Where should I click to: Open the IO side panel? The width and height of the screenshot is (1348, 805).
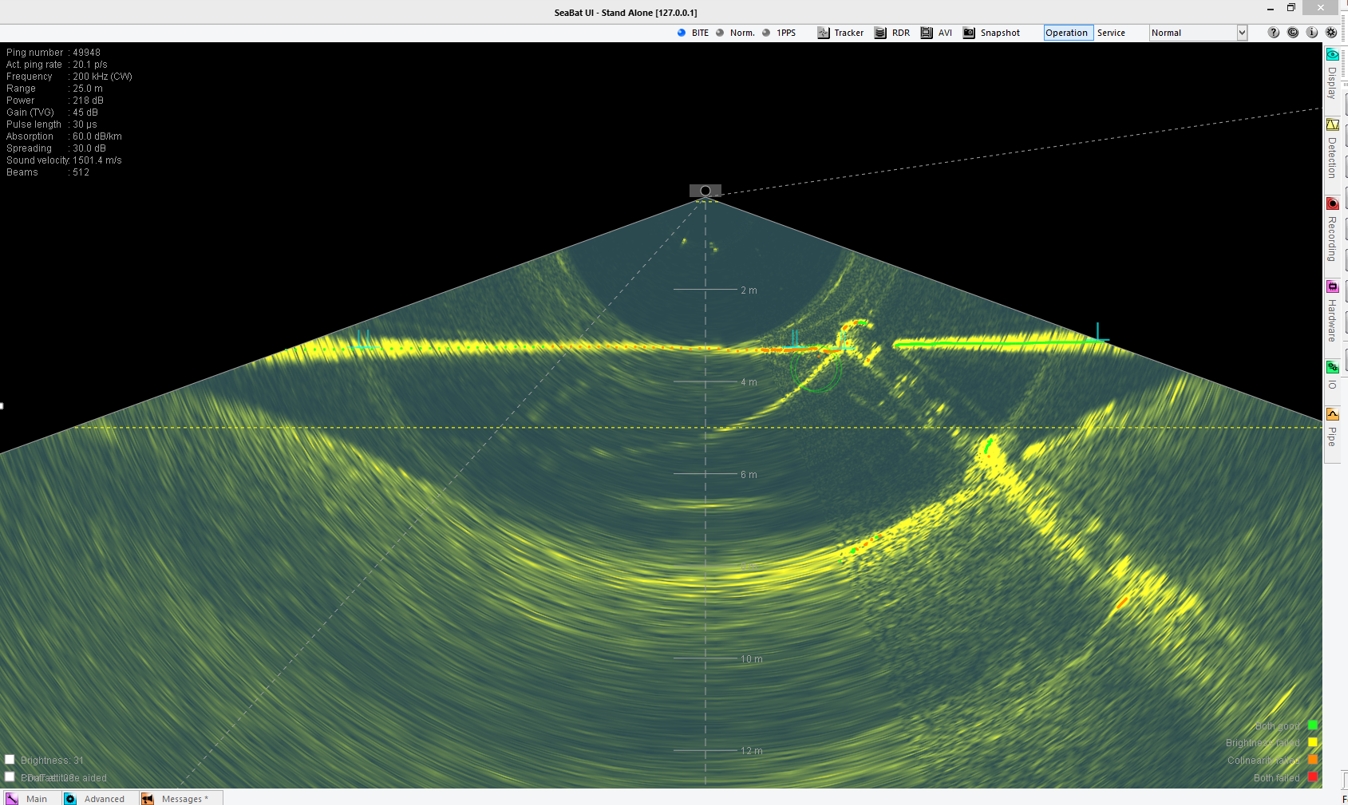tap(1332, 373)
